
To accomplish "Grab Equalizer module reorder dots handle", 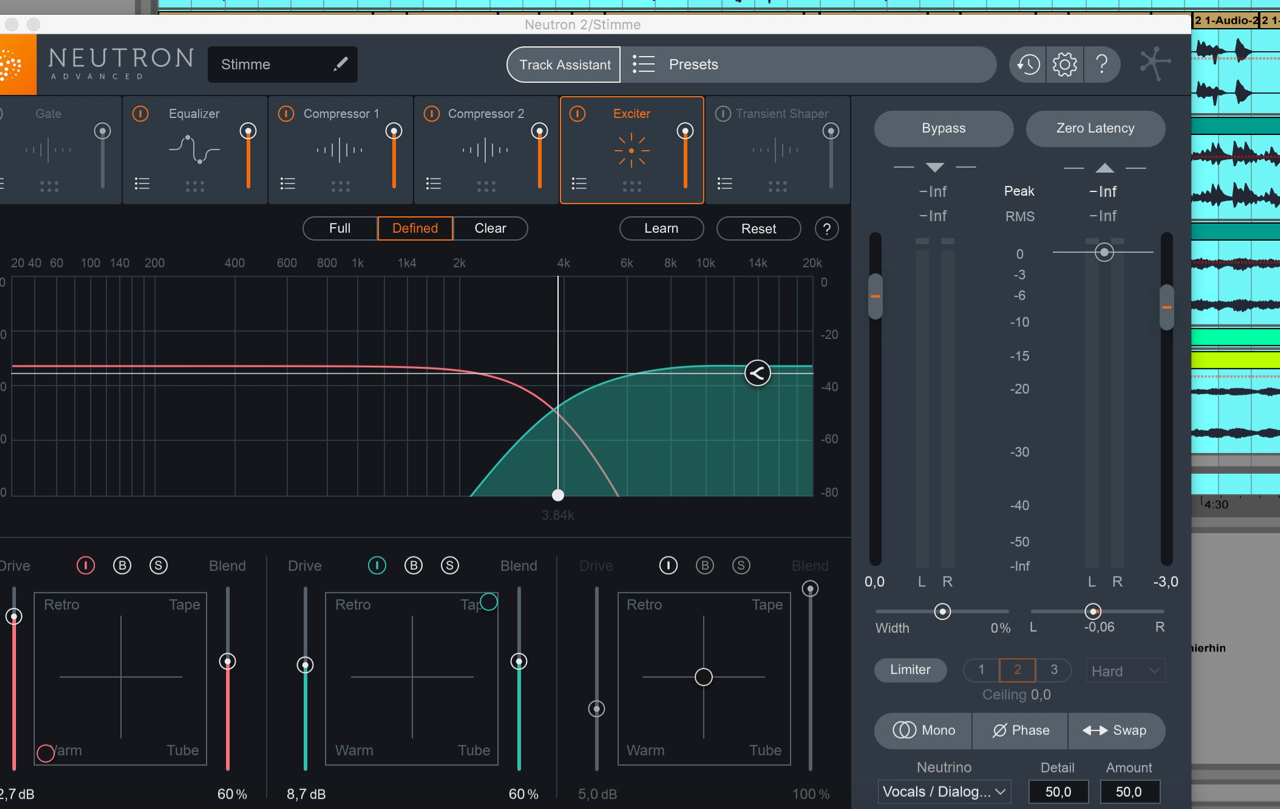I will (x=195, y=186).
